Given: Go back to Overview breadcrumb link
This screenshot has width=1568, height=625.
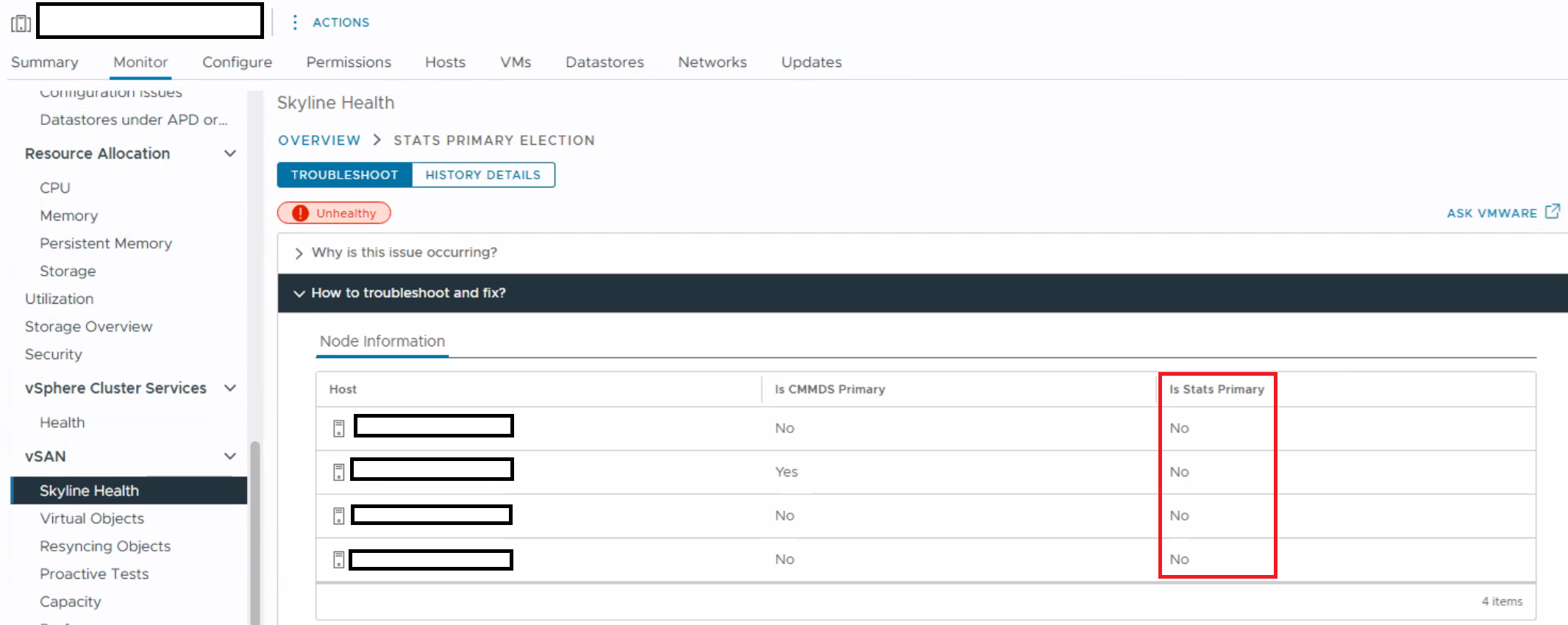Looking at the screenshot, I should 319,140.
